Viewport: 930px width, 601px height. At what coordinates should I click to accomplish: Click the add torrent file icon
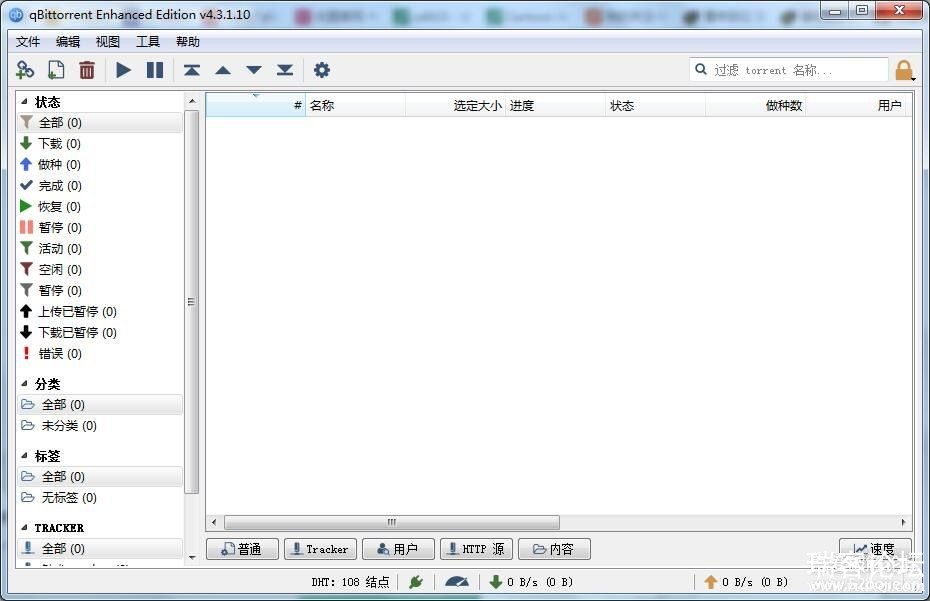click(56, 70)
